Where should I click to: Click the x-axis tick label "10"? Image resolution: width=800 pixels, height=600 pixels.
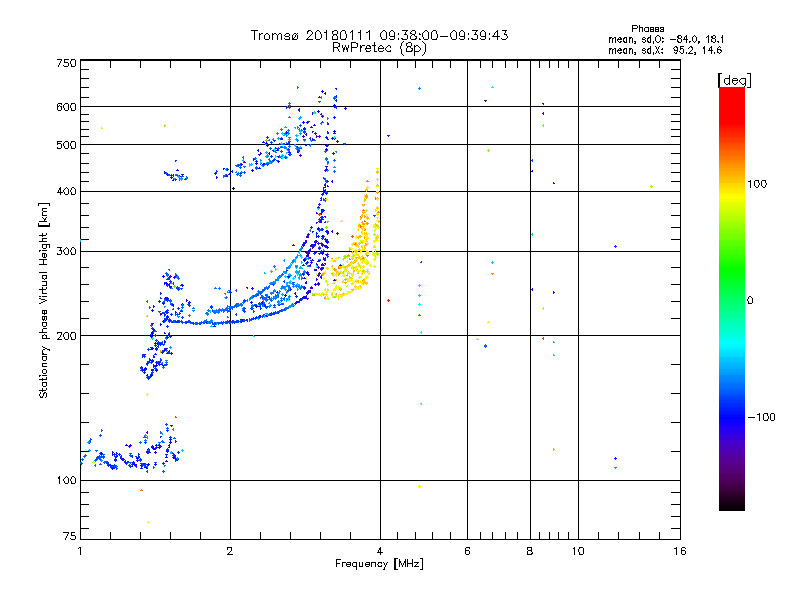pos(578,551)
